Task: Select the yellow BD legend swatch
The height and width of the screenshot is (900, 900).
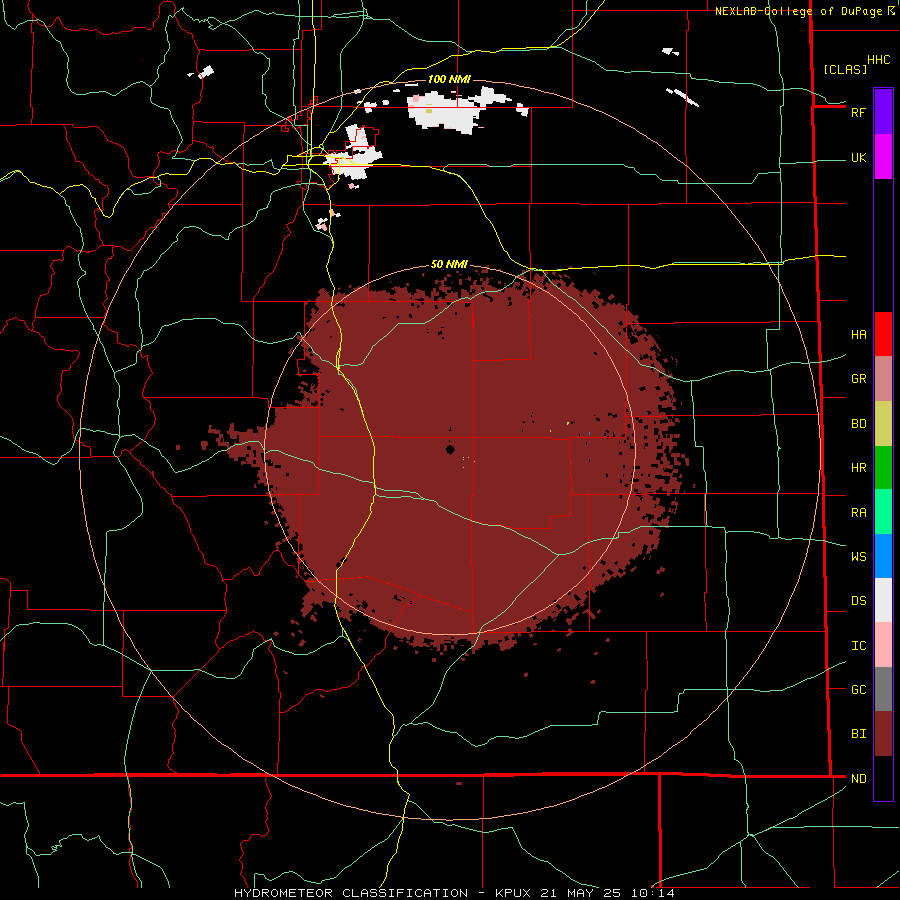Action: (x=883, y=424)
